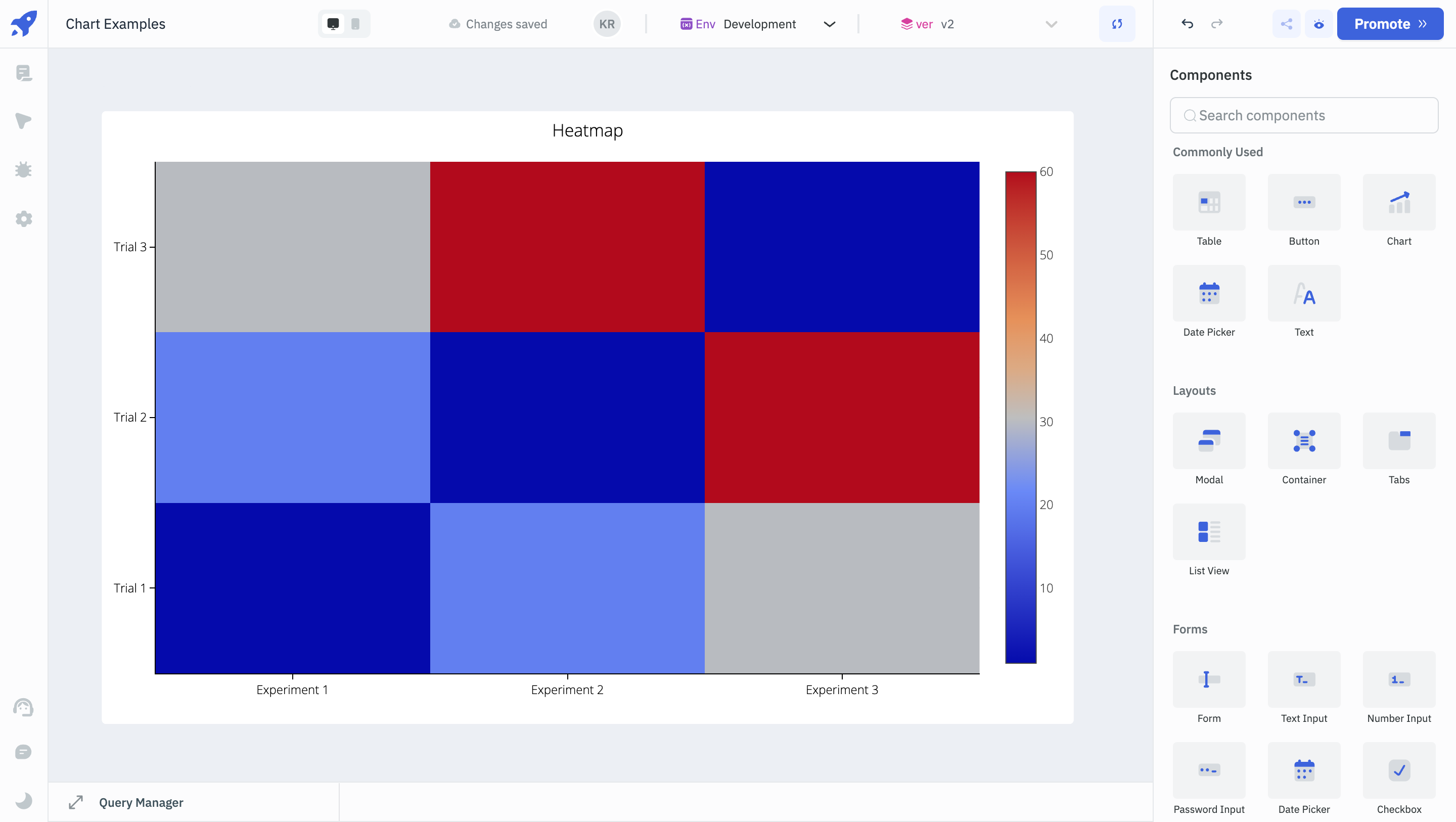
Task: Click the Chart component icon
Action: tap(1399, 202)
